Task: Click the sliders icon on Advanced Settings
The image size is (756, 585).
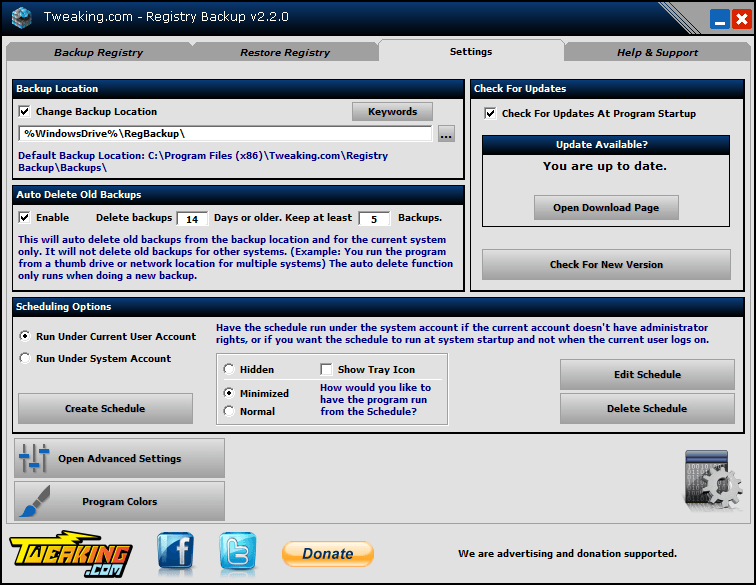Action: click(34, 458)
